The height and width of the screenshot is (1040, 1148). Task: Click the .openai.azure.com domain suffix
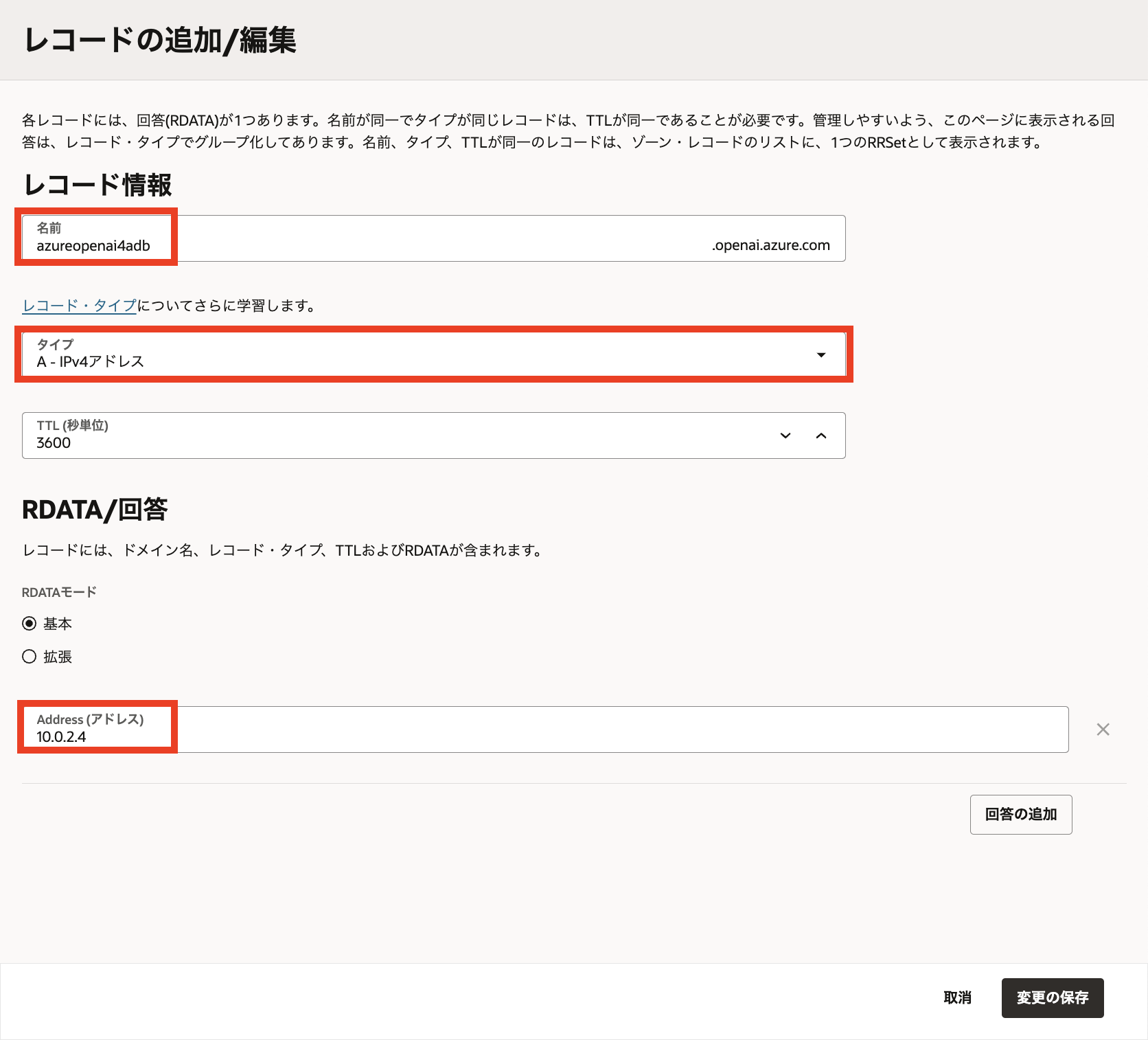(770, 245)
